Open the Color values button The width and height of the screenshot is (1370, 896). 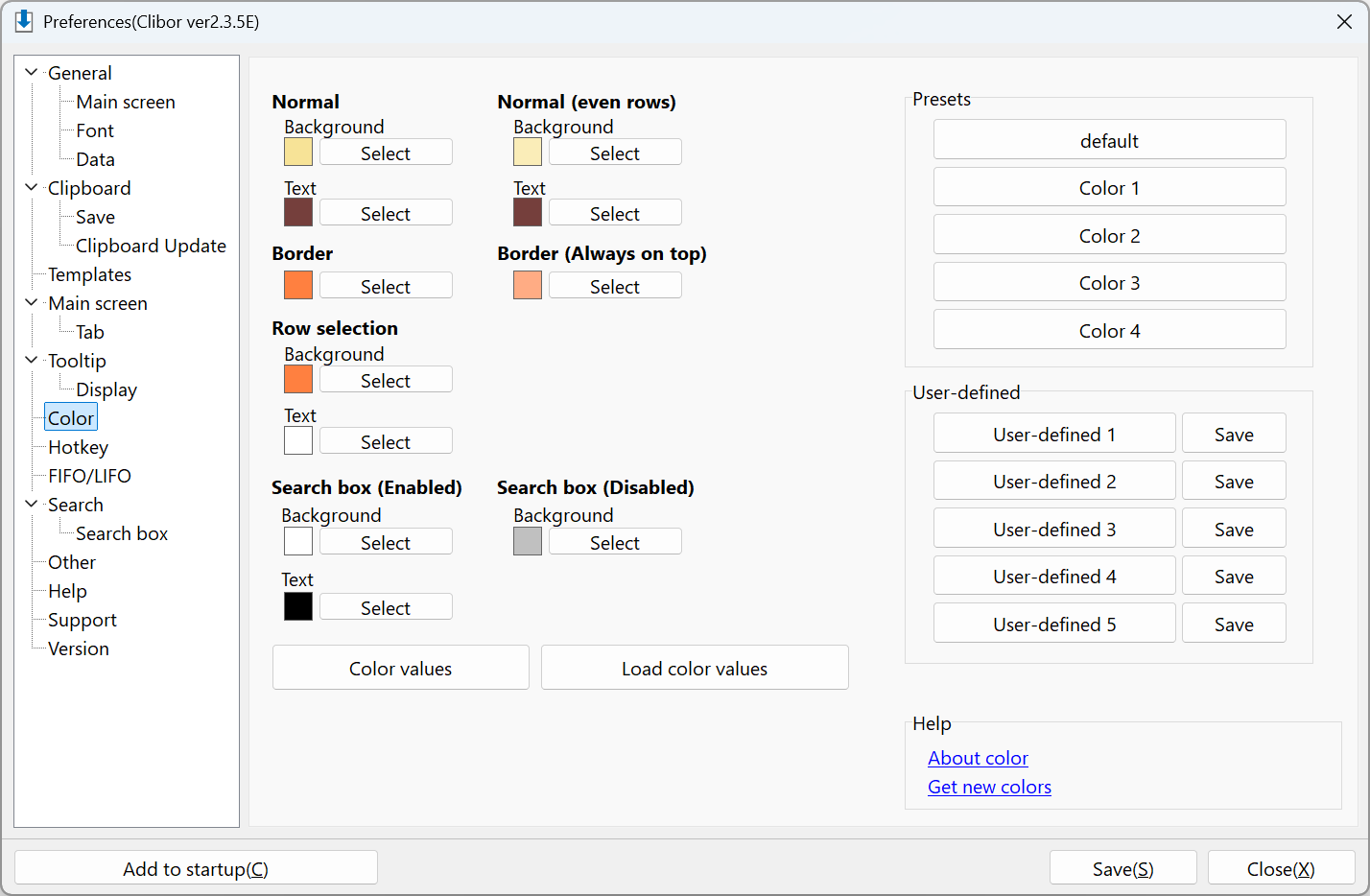coord(401,668)
